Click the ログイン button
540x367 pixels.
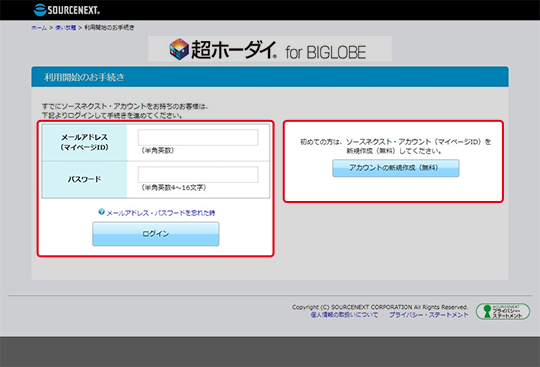(156, 234)
